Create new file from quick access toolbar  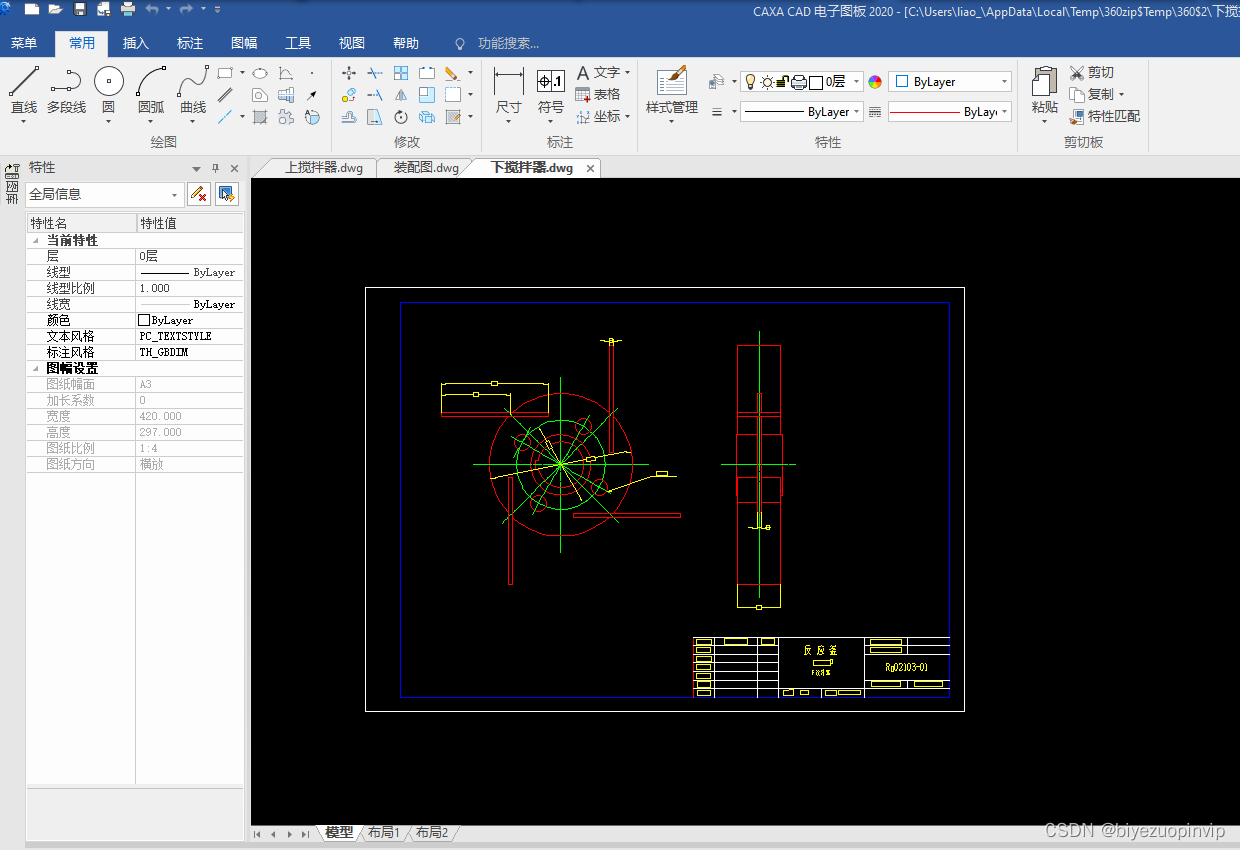(32, 9)
